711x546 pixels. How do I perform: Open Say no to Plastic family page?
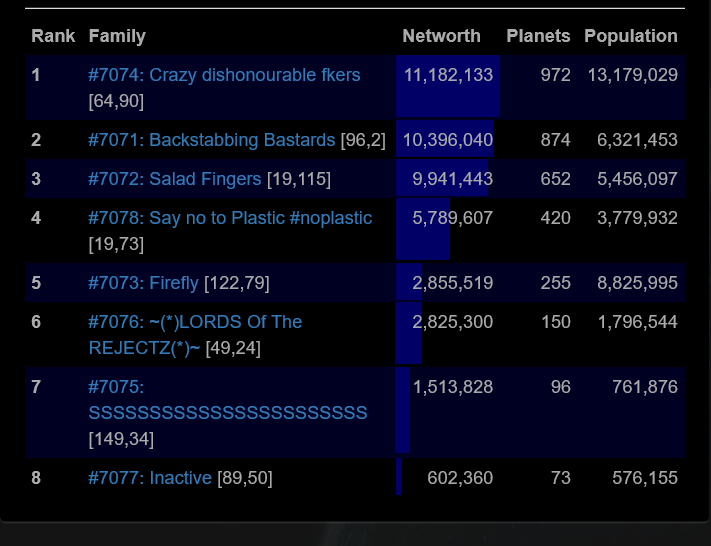pos(229,218)
